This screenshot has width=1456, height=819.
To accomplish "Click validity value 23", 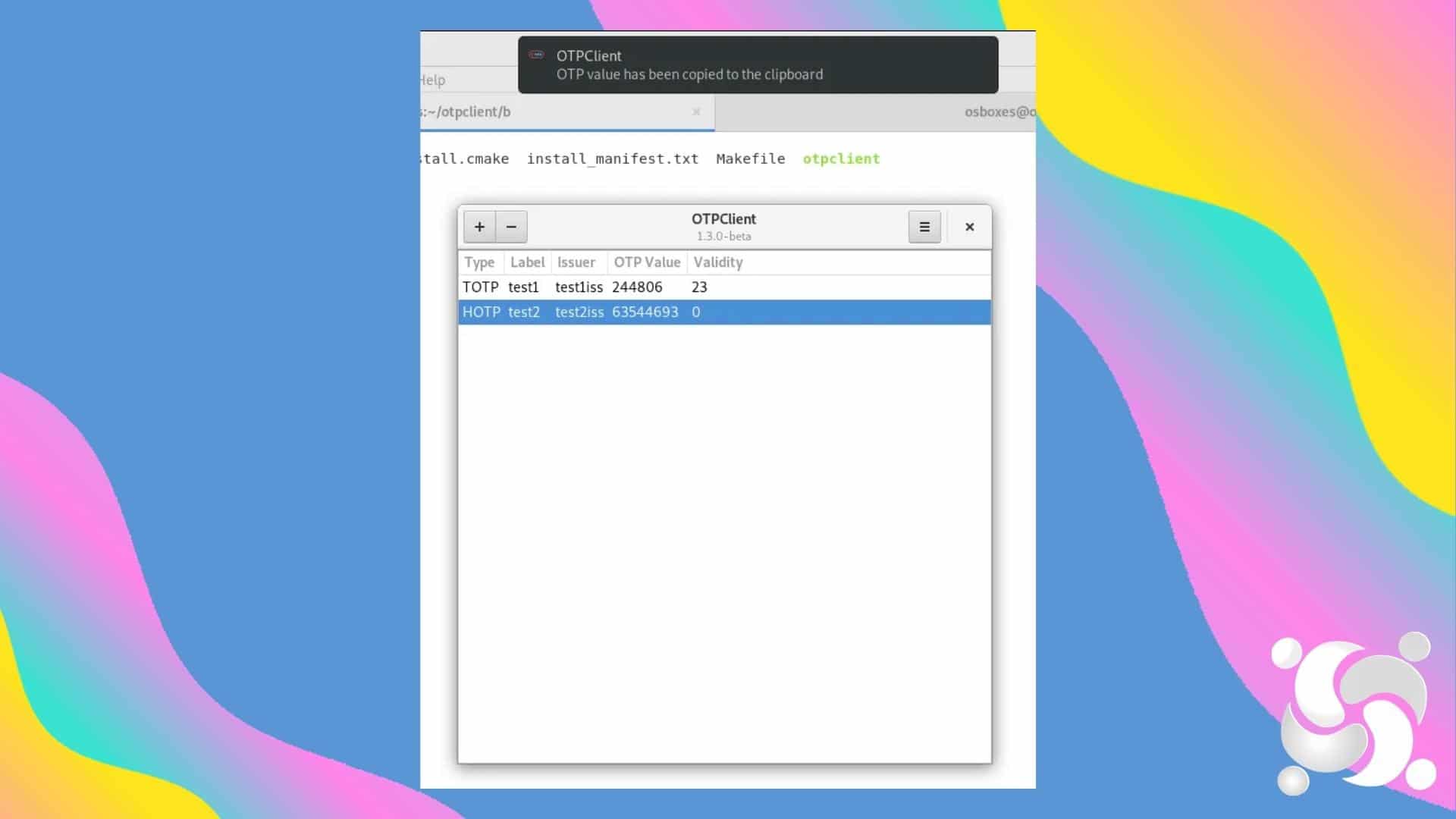I will coord(699,287).
